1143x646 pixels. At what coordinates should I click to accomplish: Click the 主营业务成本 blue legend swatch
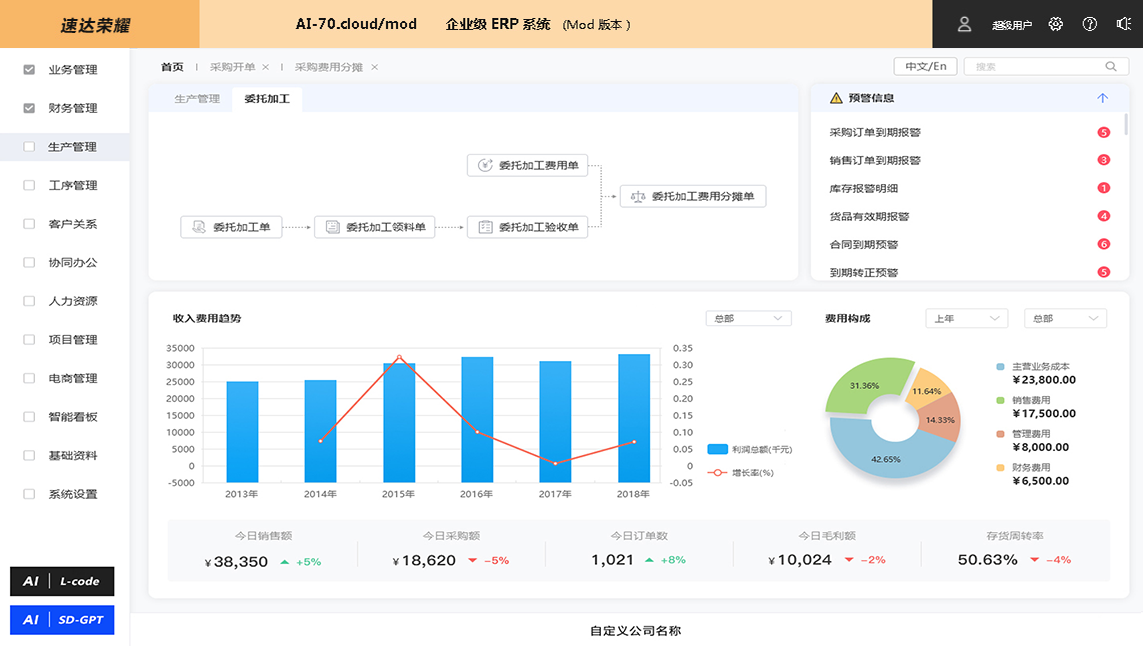tap(1000, 367)
